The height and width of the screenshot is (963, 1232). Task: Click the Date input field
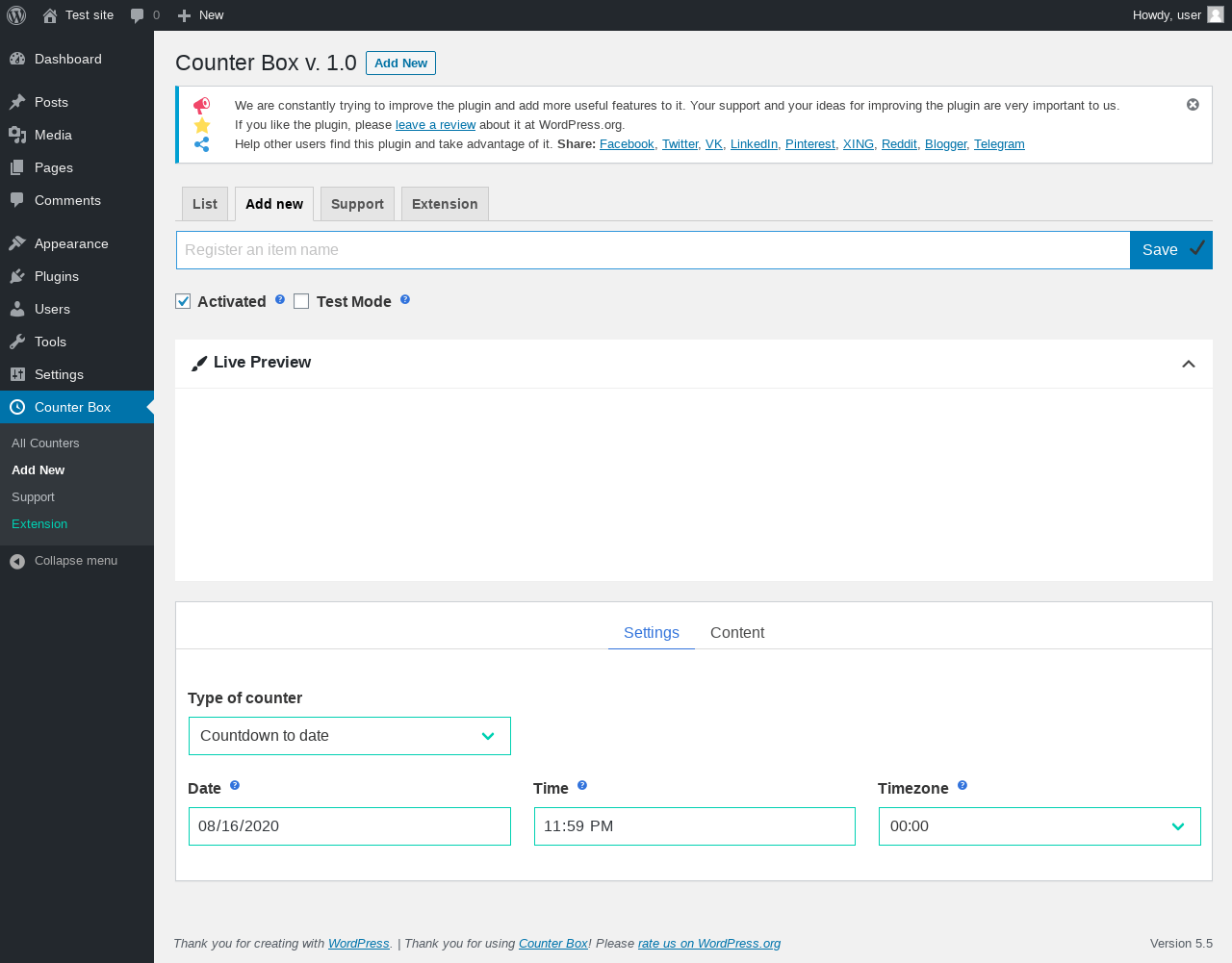(349, 826)
